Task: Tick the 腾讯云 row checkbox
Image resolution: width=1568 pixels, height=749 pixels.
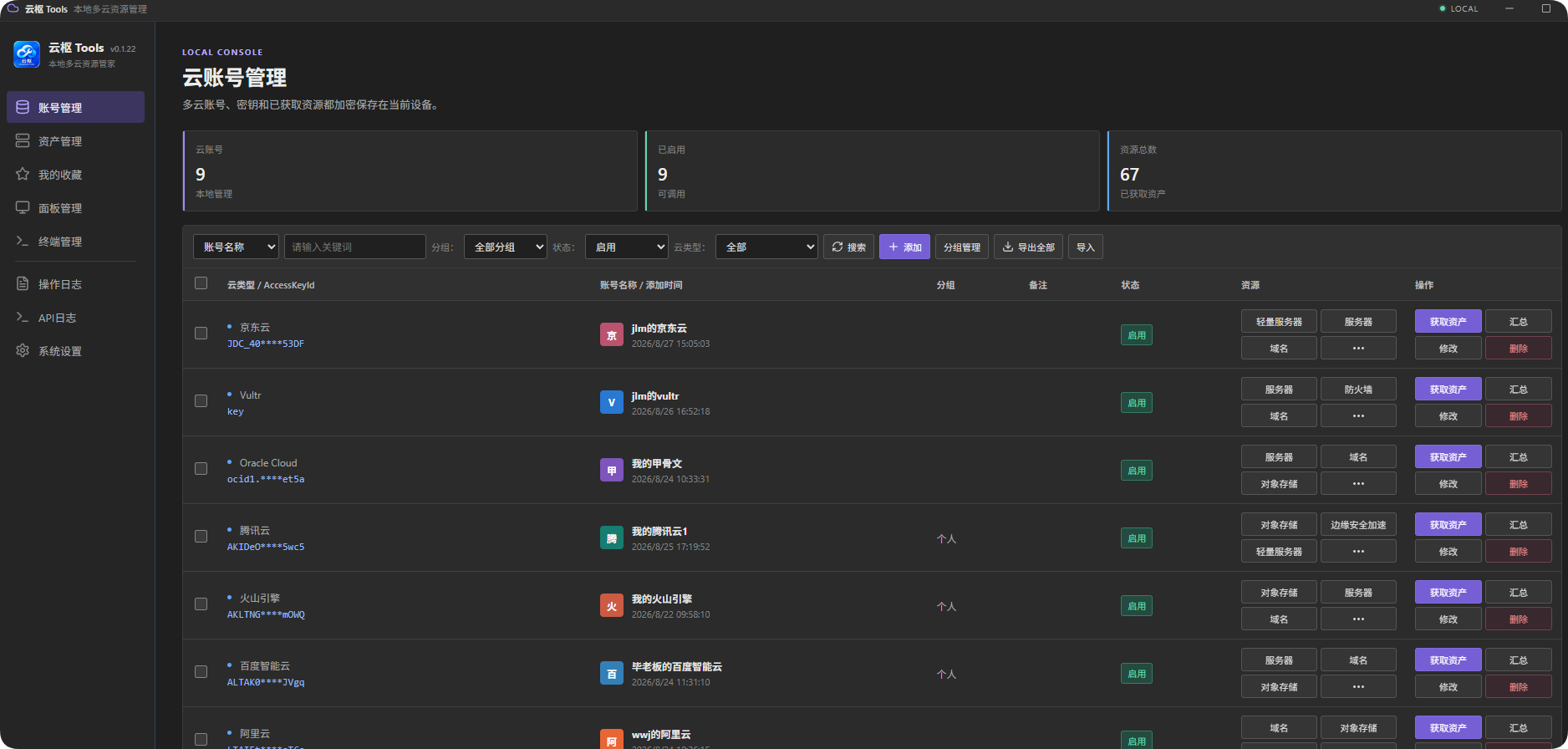Action: point(201,536)
